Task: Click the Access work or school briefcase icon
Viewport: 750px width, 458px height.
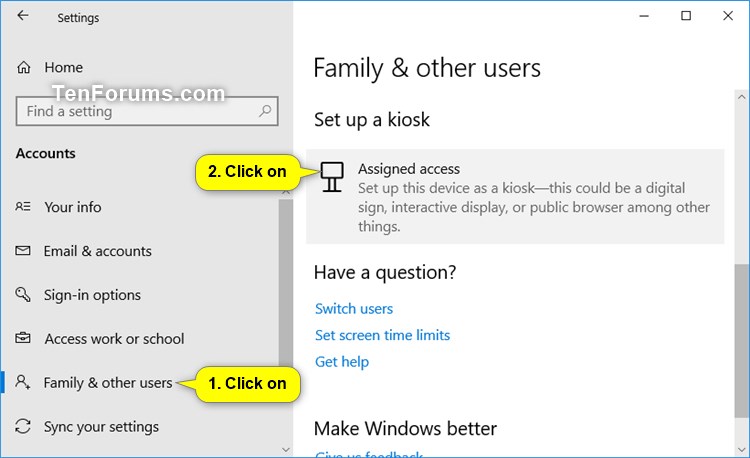Action: (x=23, y=338)
